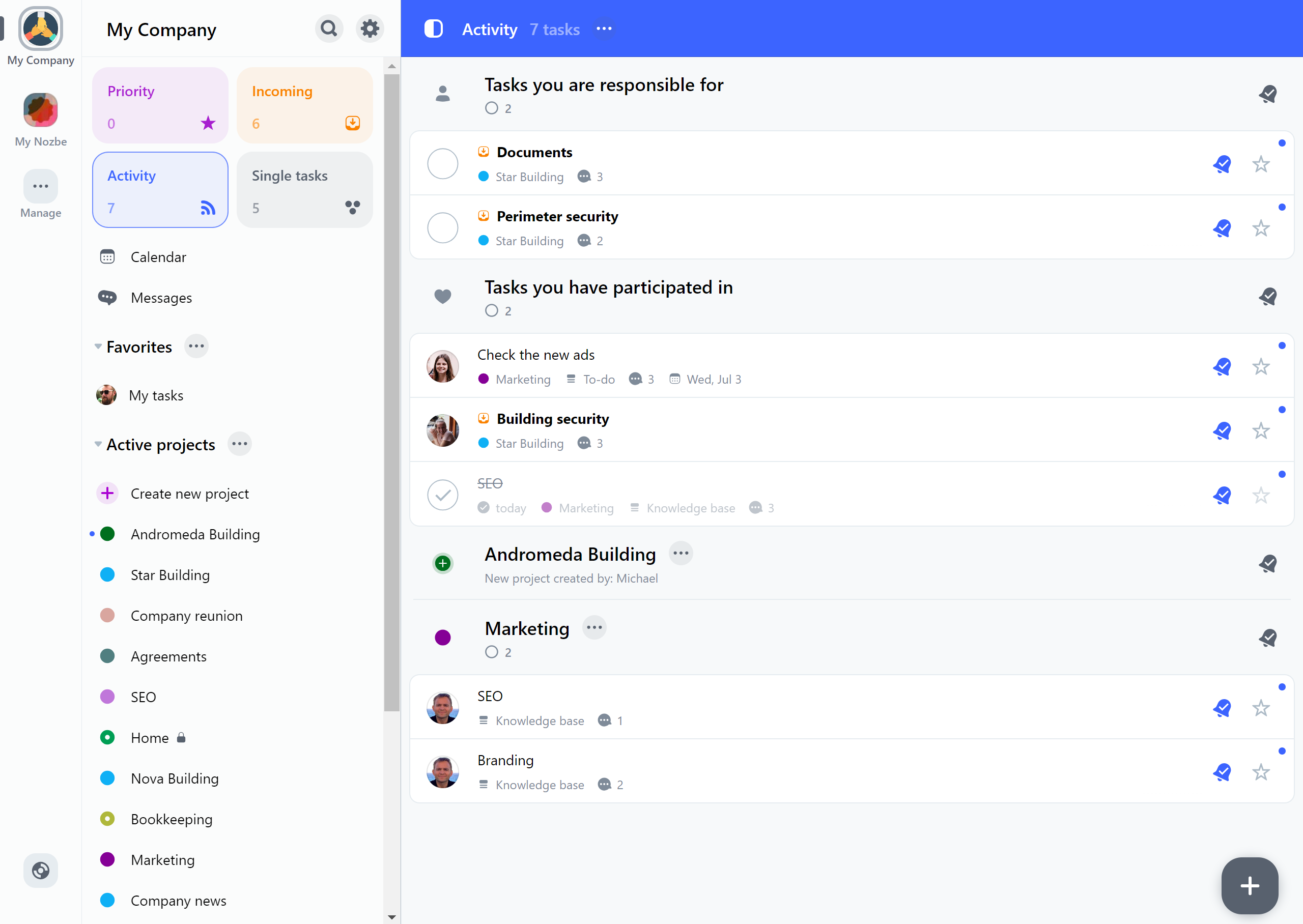Click the Messages chat icon
Viewport: 1303px width, 924px height.
point(107,297)
